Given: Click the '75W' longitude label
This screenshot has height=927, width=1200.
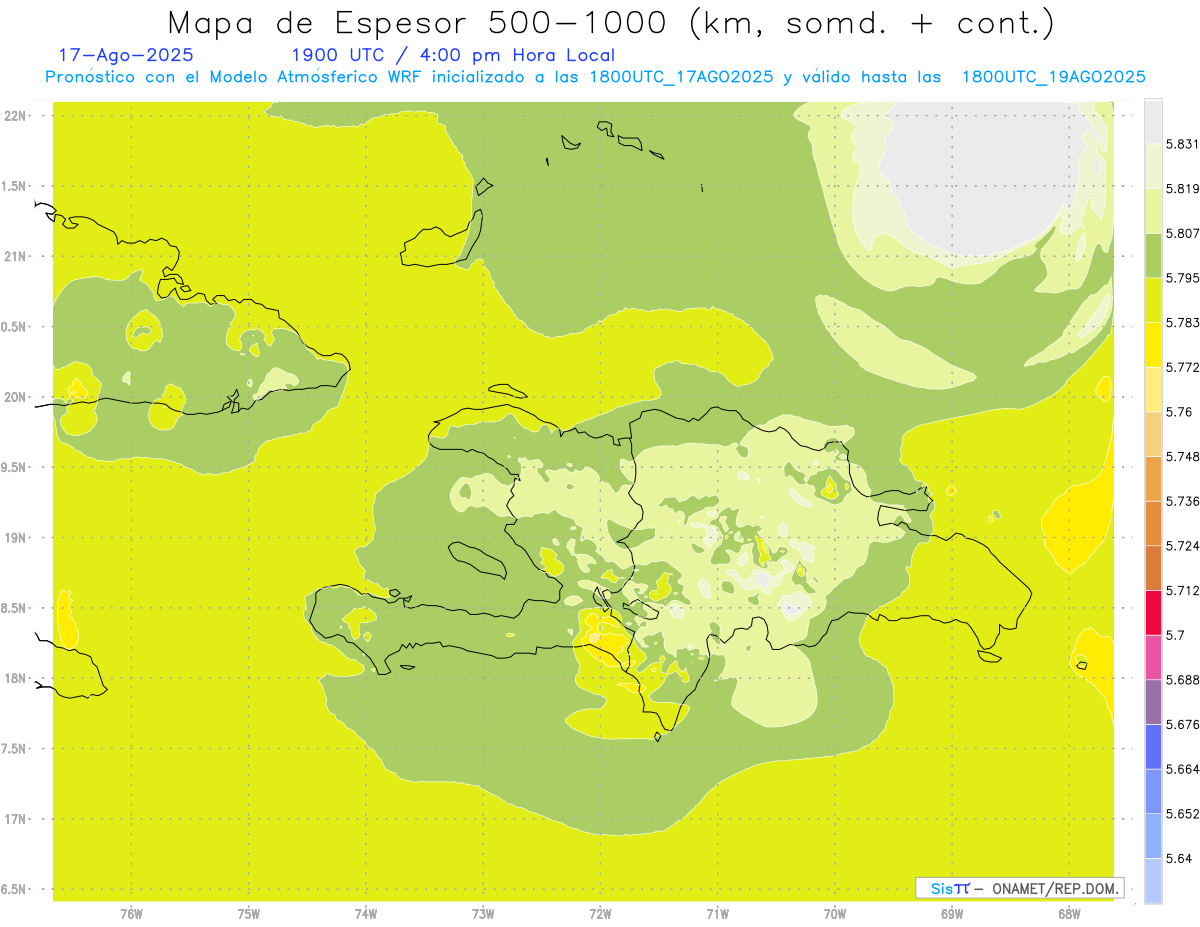Looking at the screenshot, I should 248,914.
